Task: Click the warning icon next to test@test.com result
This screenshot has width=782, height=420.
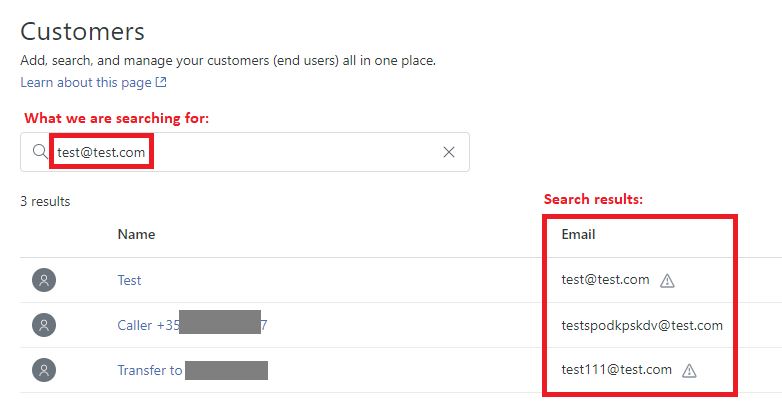Action: point(667,281)
